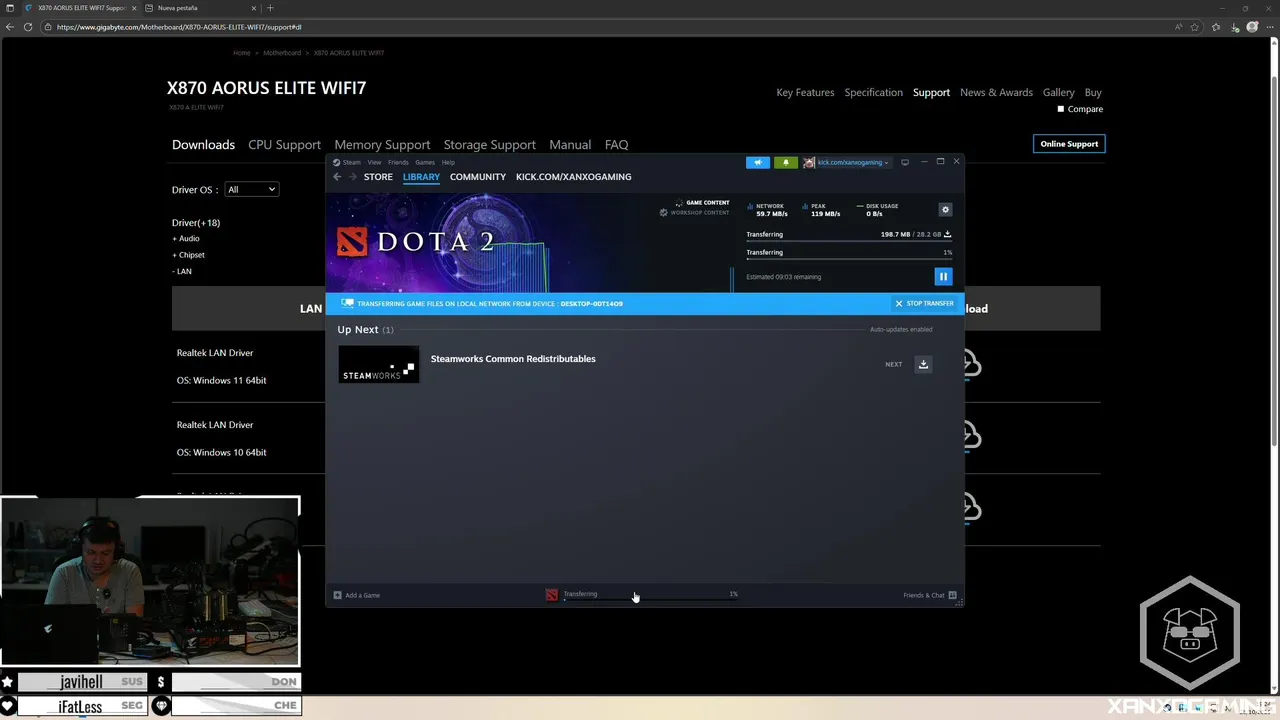Viewport: 1280px width, 720px height.
Task: Open the CPU Support tab
Action: (x=284, y=145)
